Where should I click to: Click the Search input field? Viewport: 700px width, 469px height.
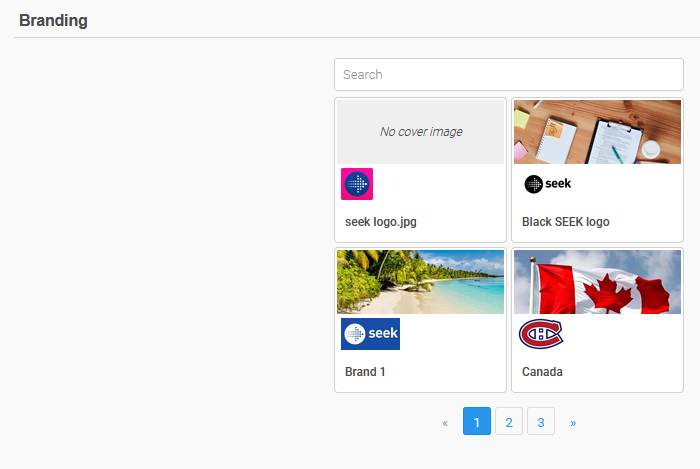coord(508,75)
